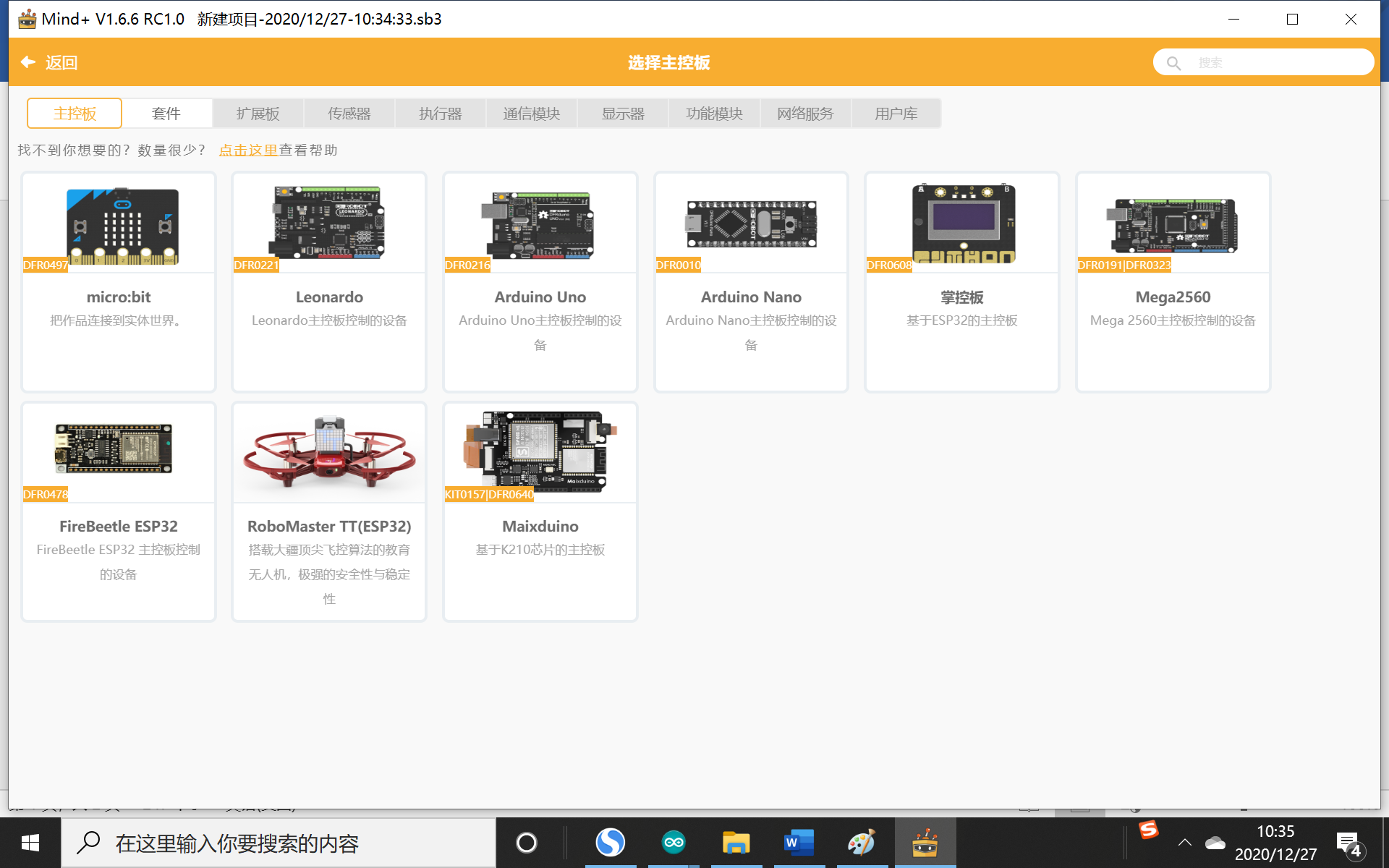Click the DFR0497 product code label

coord(46,265)
